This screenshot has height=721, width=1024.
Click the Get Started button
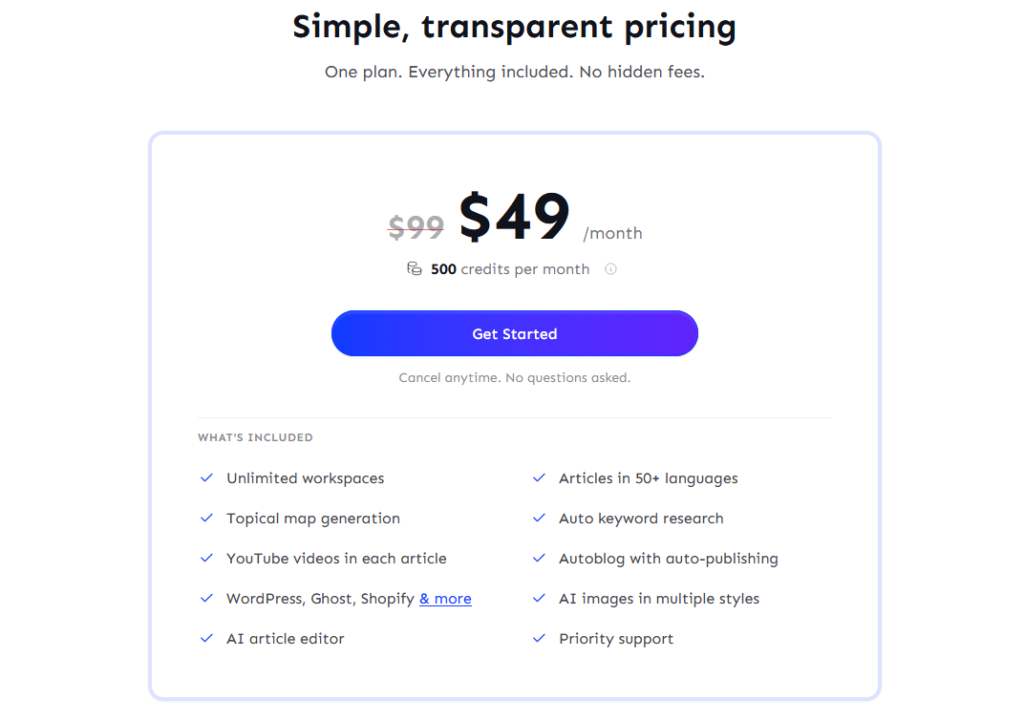click(514, 334)
